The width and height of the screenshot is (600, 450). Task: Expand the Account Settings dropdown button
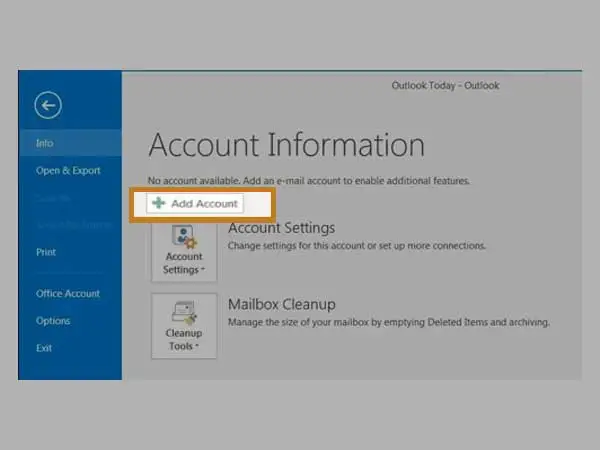(184, 251)
